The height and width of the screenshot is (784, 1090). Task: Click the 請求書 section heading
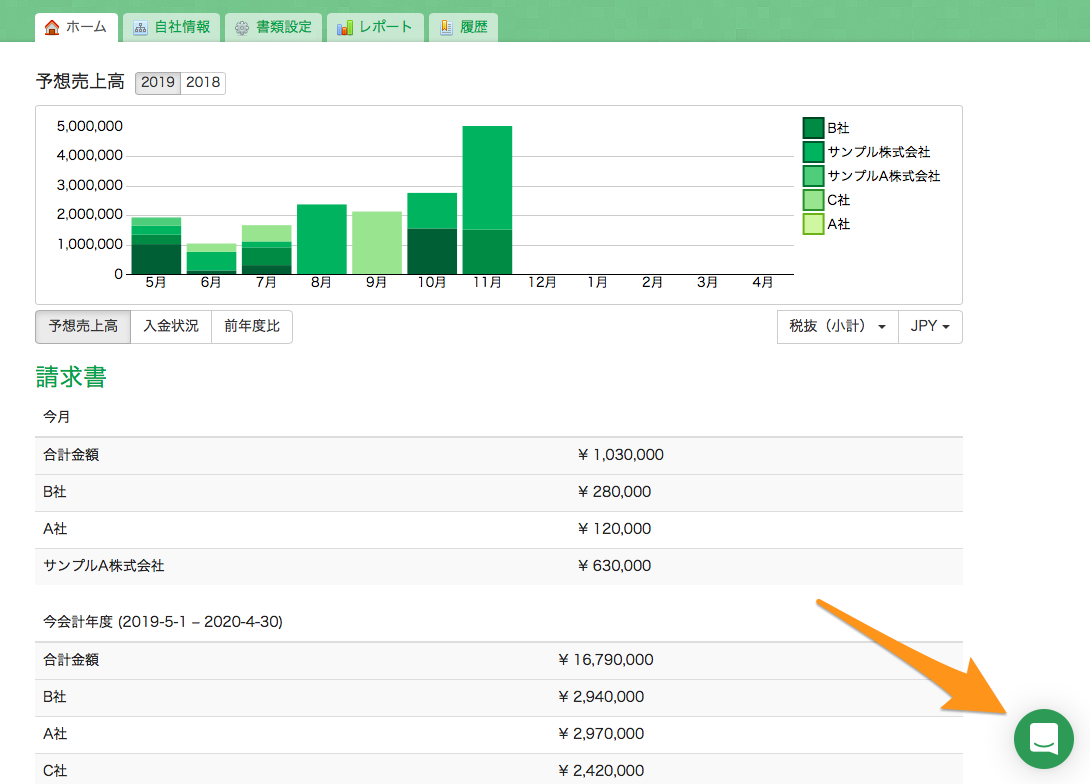[71, 377]
